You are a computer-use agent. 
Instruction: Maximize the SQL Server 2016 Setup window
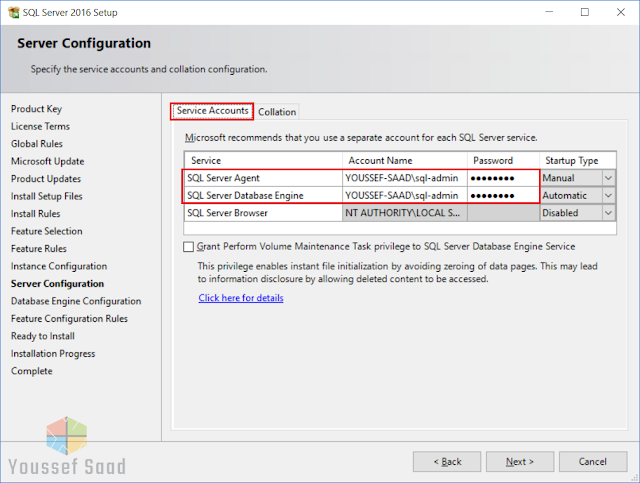point(585,12)
